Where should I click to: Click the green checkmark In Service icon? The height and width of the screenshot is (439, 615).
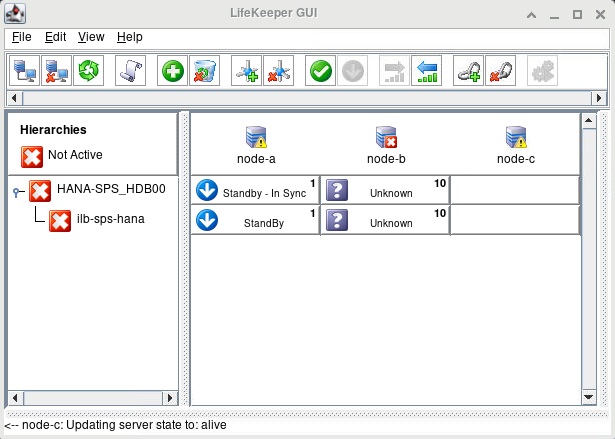320,71
